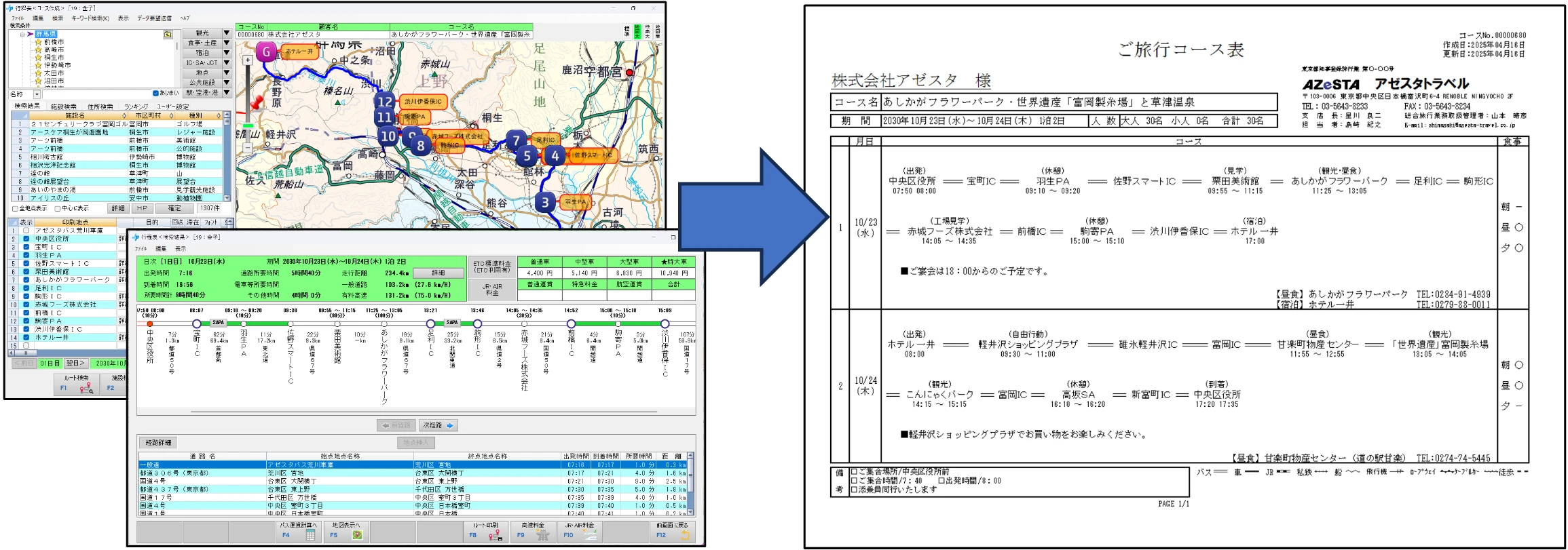Enable the 中心に表示 checkbox
The image size is (1568, 550).
(58, 209)
